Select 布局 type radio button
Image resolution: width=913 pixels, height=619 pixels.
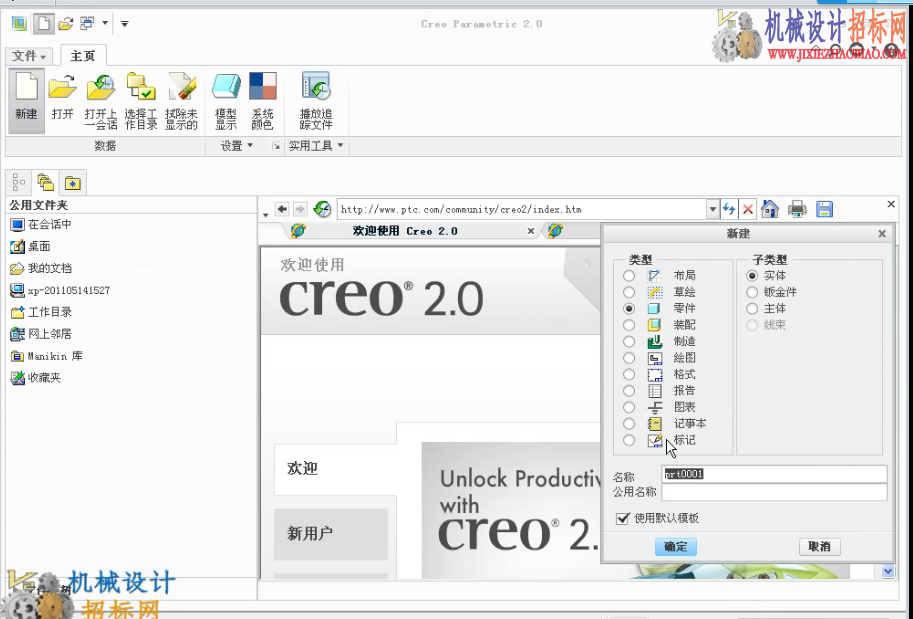[x=629, y=275]
